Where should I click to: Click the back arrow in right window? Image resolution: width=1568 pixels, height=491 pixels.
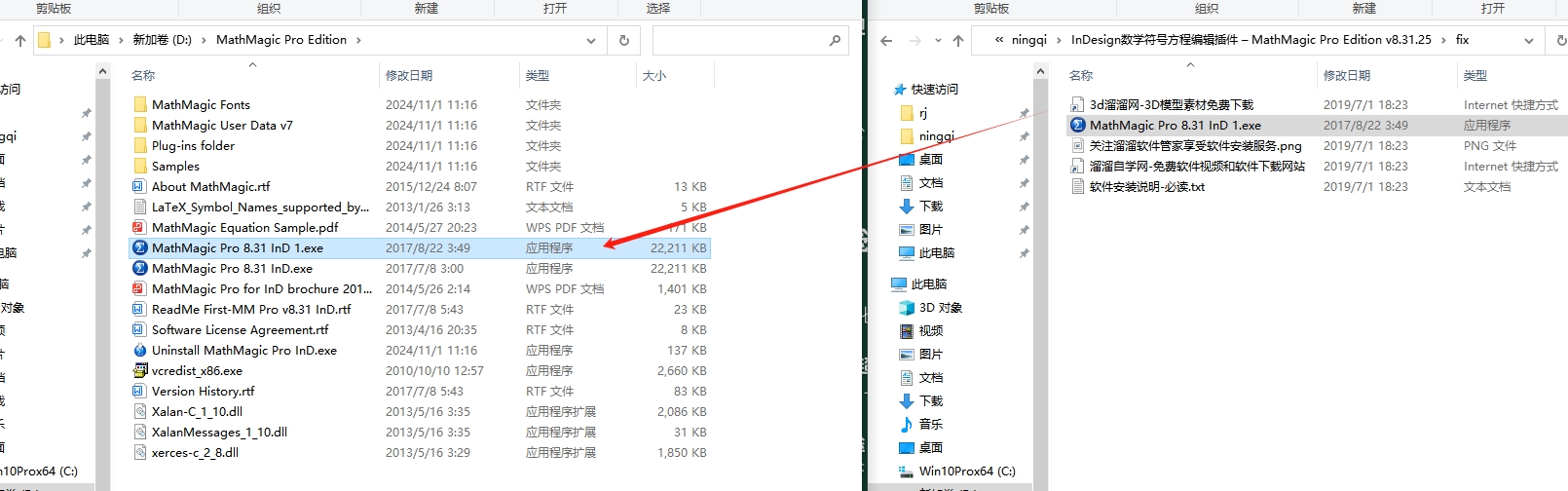point(886,41)
